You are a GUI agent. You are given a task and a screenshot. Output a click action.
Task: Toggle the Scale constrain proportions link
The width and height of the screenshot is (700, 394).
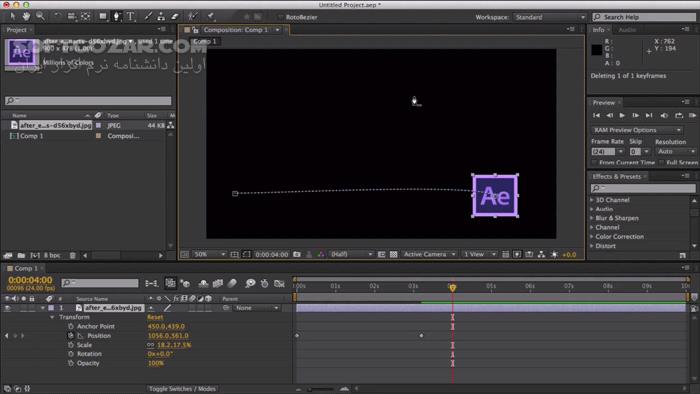pyautogui.click(x=150, y=345)
